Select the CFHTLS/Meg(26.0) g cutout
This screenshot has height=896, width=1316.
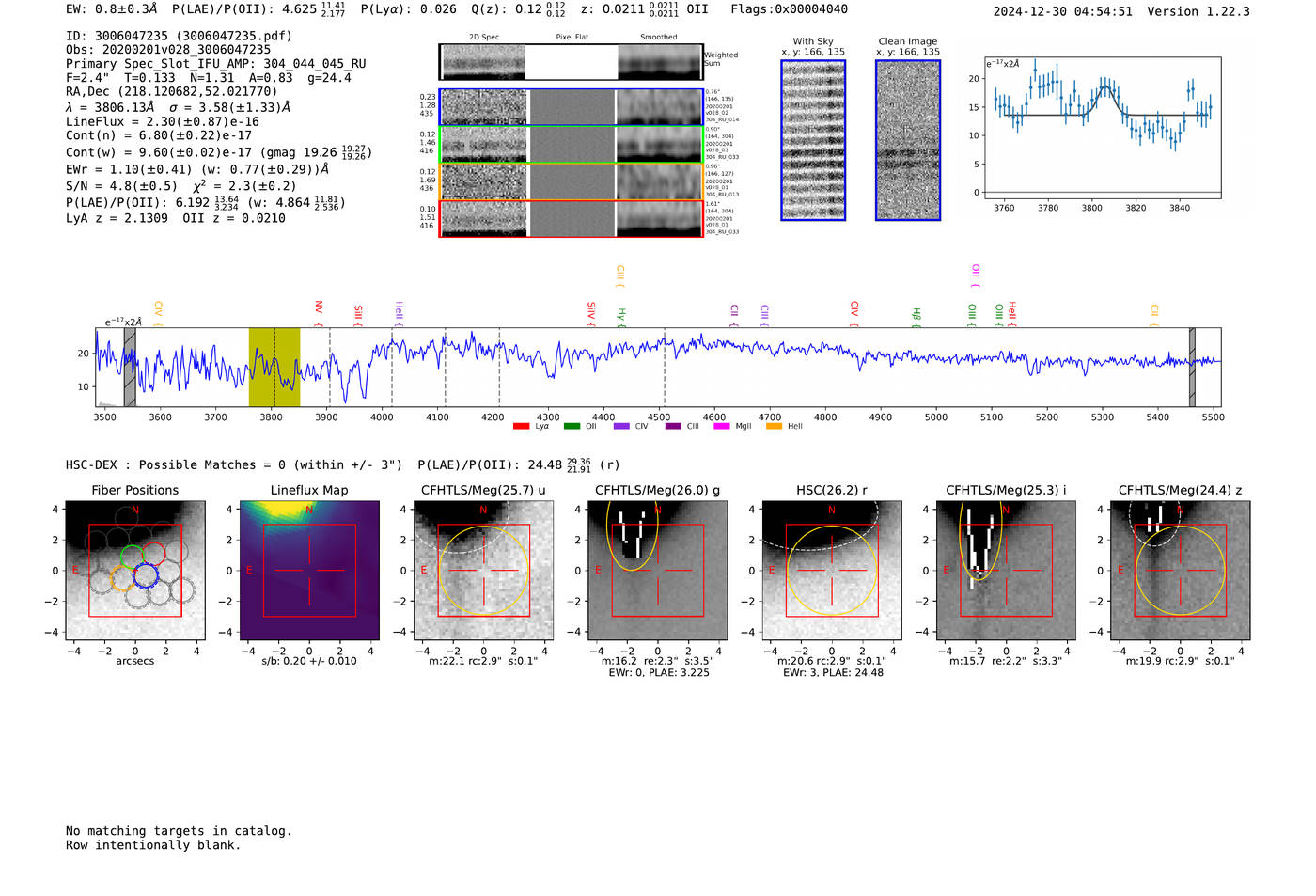657,570
